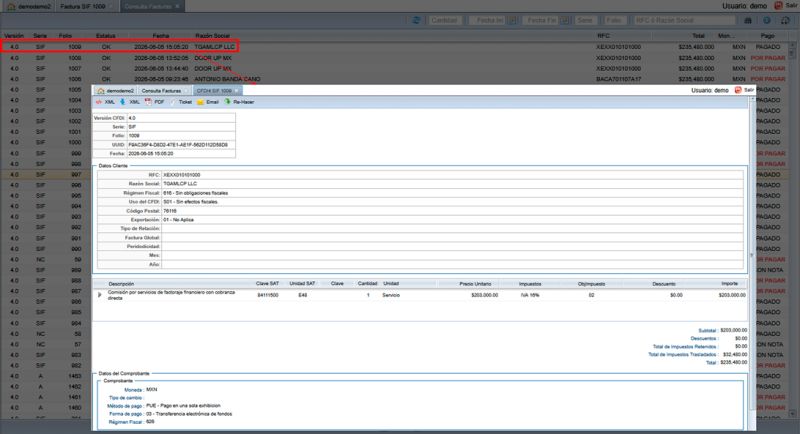
Task: Sort by the Versión column header
Action: point(14,36)
